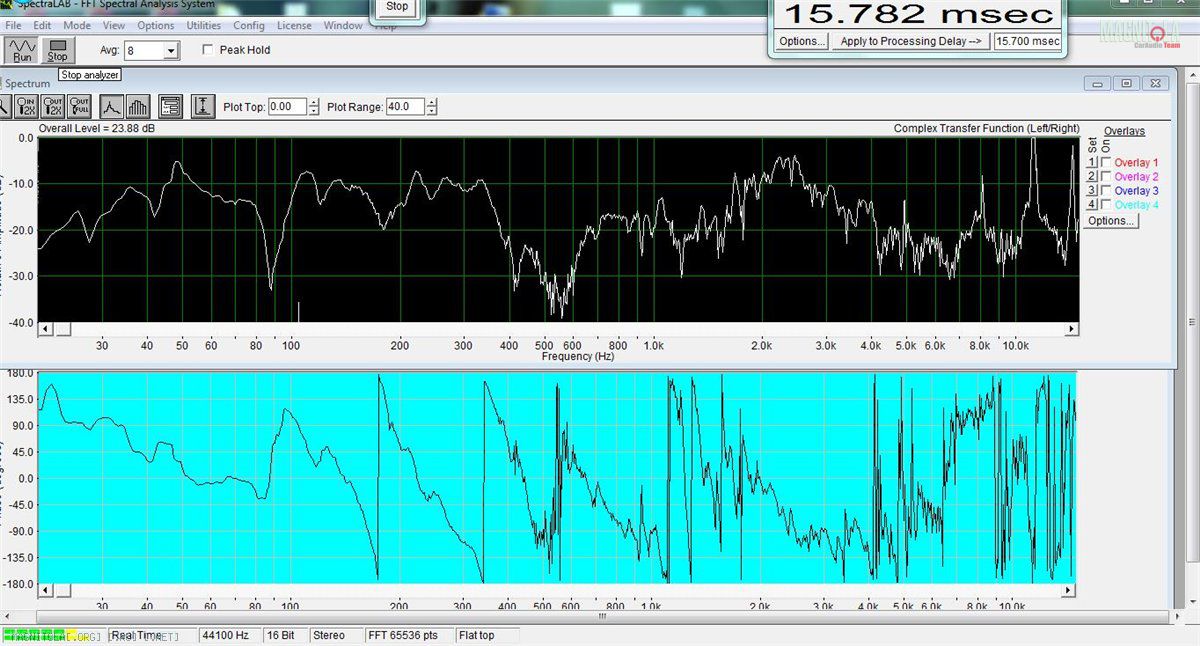Image resolution: width=1200 pixels, height=646 pixels.
Task: Click Set overlay 2 button
Action: [x=1092, y=177]
